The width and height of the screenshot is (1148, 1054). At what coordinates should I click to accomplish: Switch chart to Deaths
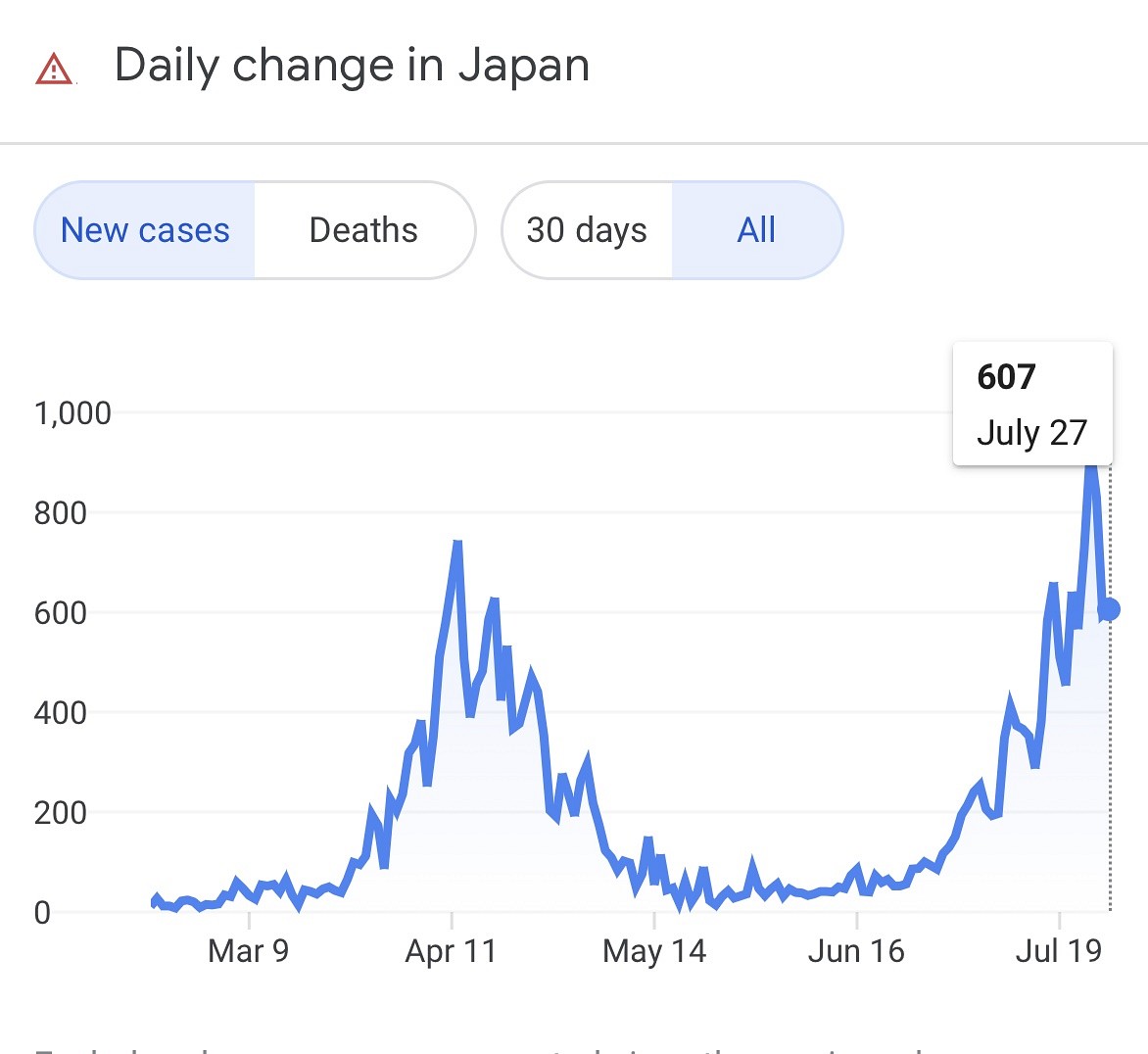pyautogui.click(x=363, y=230)
